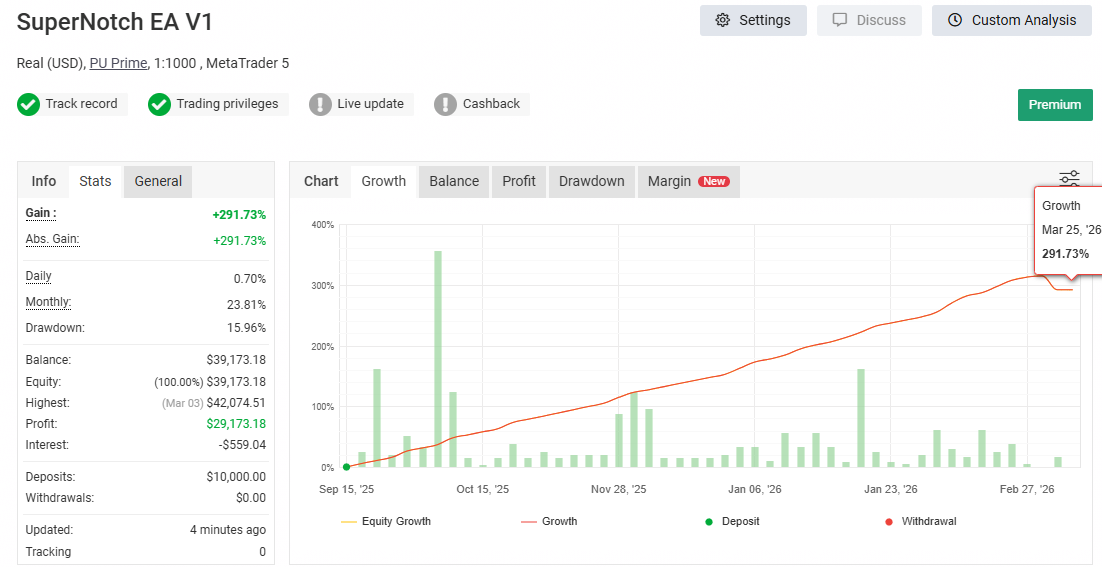
Task: Open the Drawdown chart tab
Action: [x=591, y=181]
